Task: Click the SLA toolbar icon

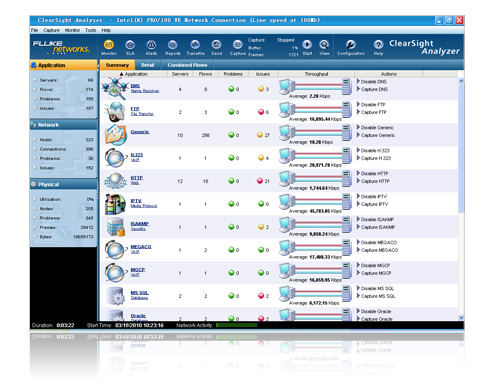Action: coord(130,45)
